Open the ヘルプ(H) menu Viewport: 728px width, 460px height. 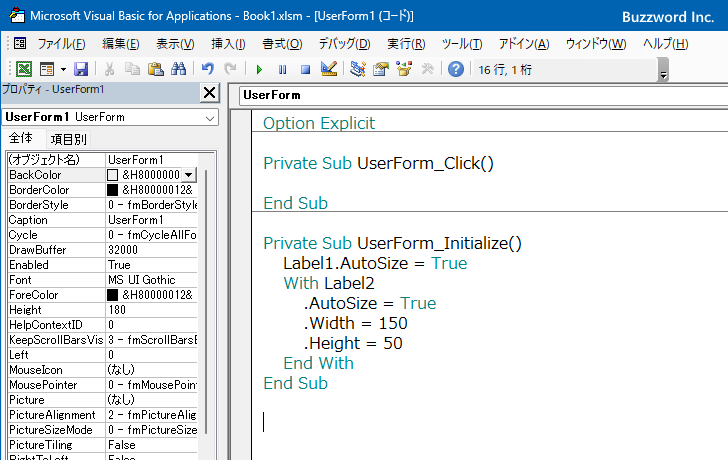click(x=665, y=44)
